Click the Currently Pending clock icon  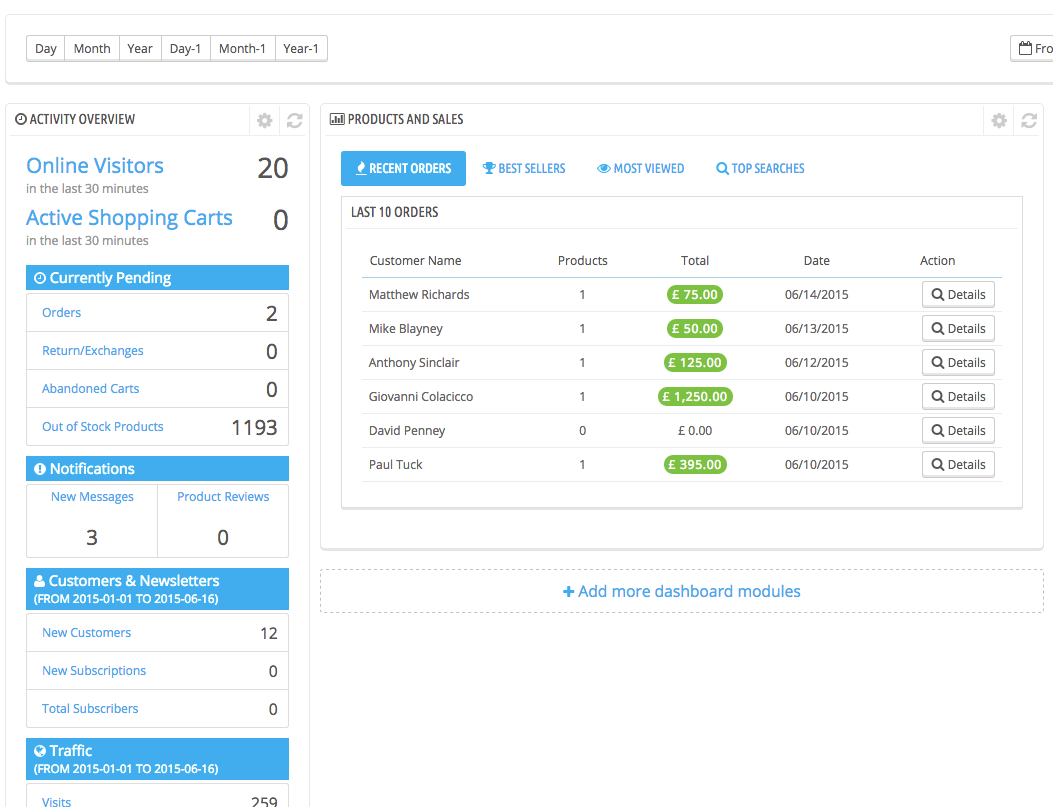point(40,278)
